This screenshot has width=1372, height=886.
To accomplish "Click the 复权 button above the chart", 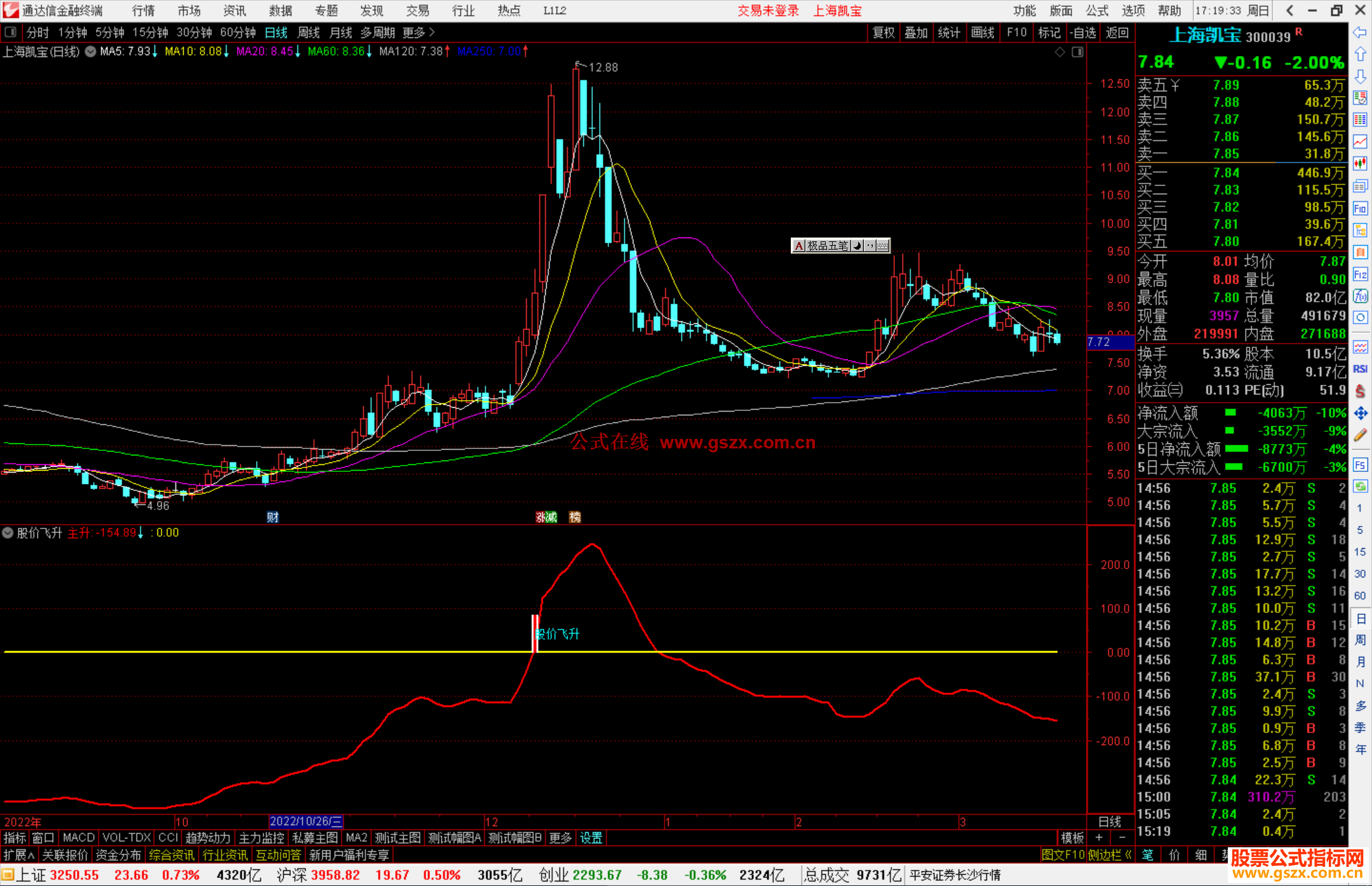I will pos(883,32).
